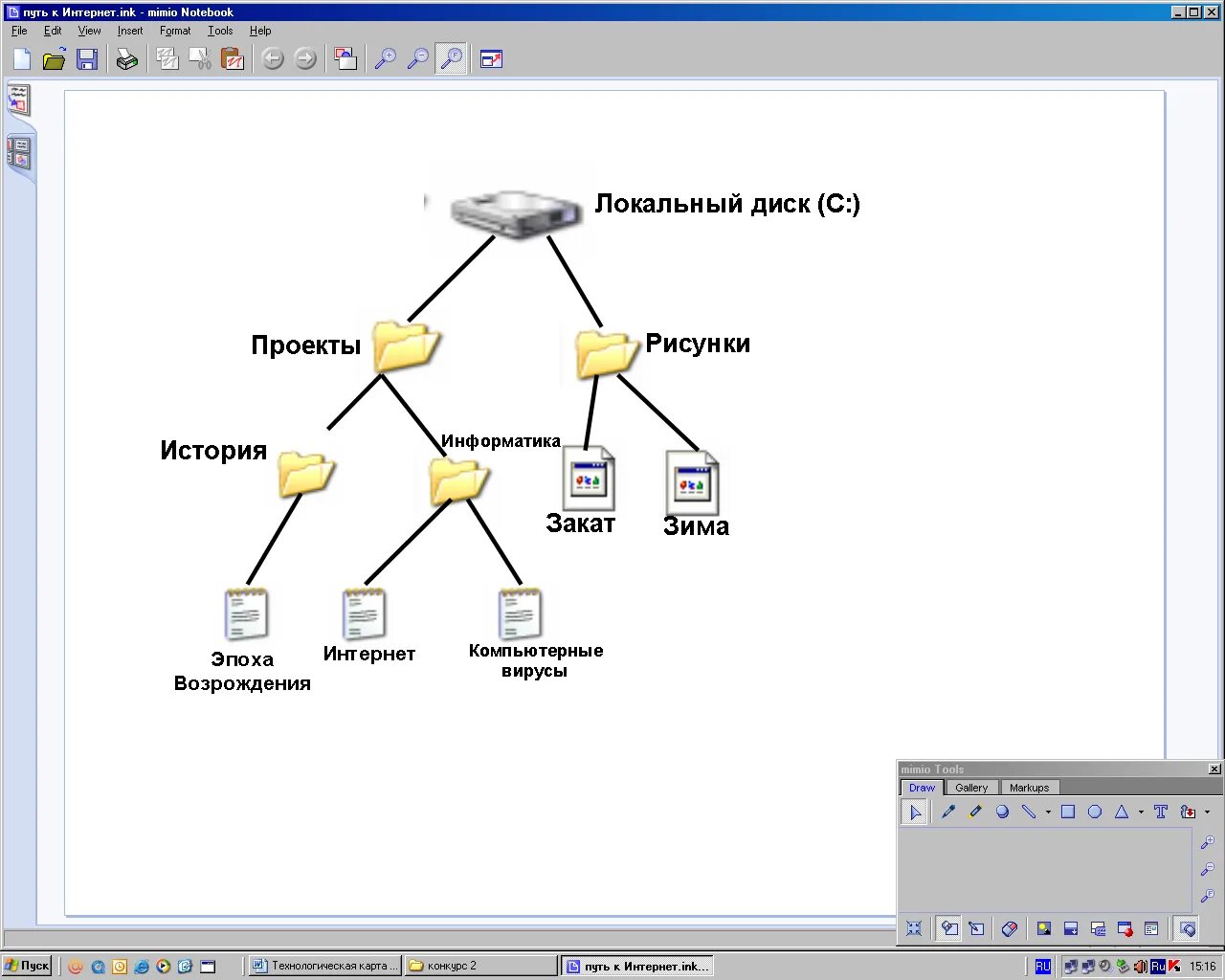Select the Закат image file icon
The height and width of the screenshot is (980, 1225).
pos(590,479)
